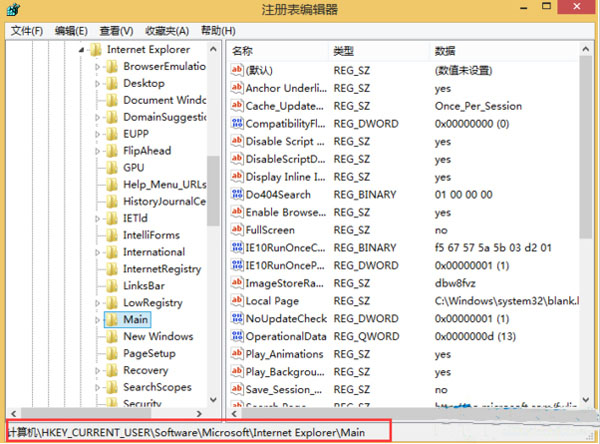600x444 pixels.
Task: Select the IntelliForms folder icon
Action: [112, 235]
